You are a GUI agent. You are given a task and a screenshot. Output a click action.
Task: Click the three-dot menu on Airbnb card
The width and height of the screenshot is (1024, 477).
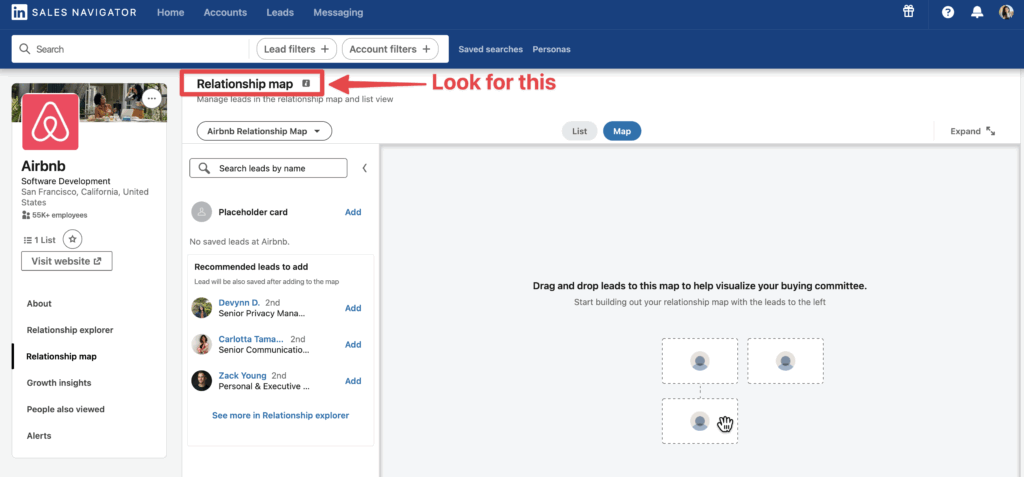152,99
